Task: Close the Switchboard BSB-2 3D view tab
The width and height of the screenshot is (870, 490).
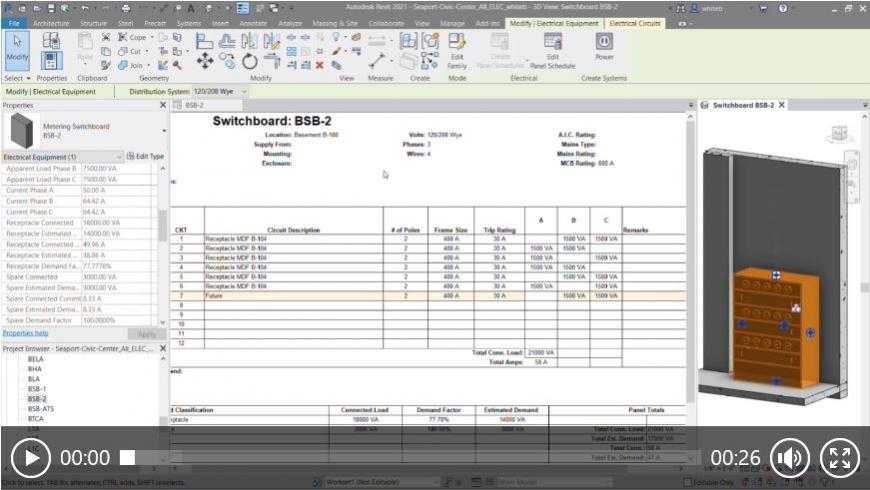Action: (x=782, y=105)
